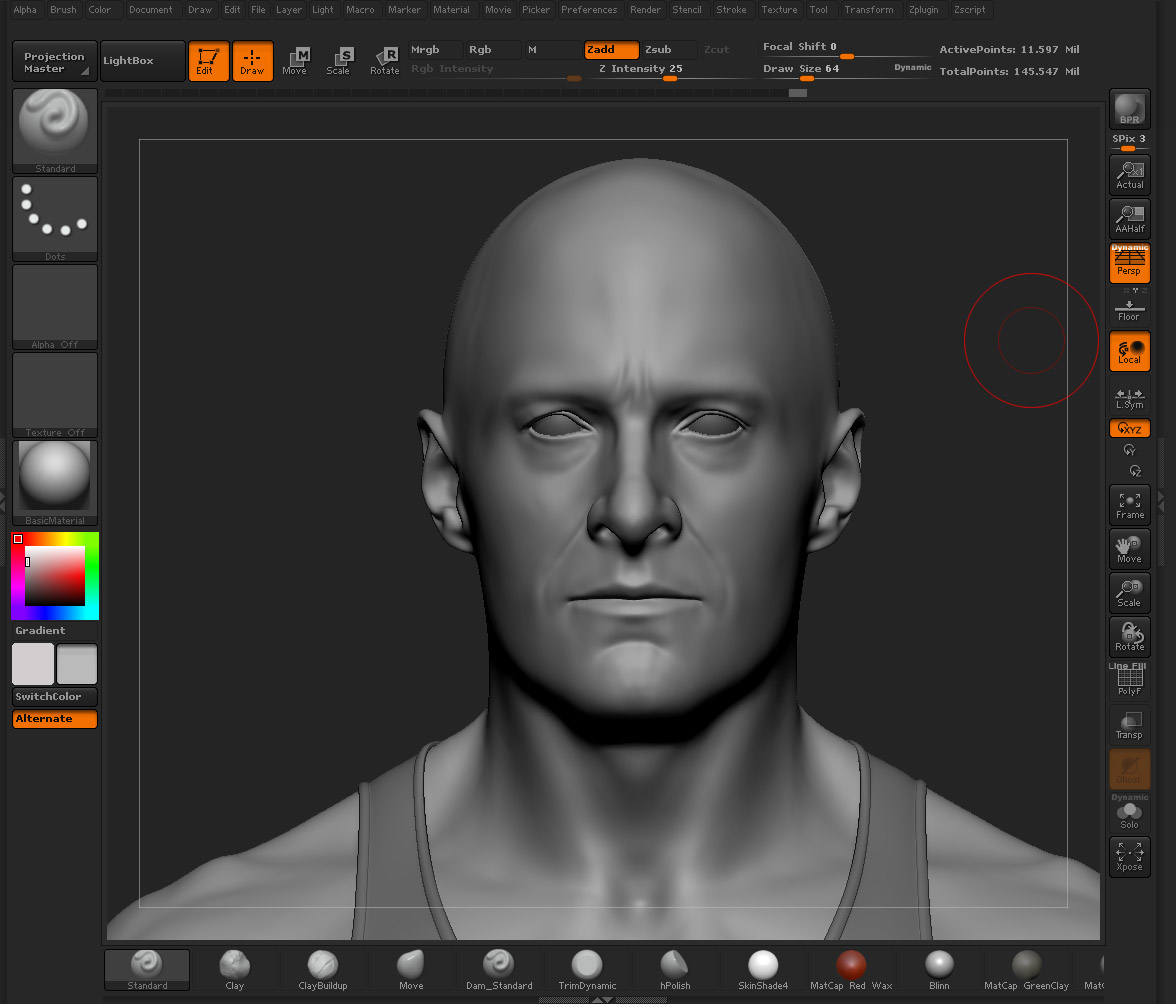Select the Standard brush in bottom shelf
1176x1004 pixels.
[147, 970]
